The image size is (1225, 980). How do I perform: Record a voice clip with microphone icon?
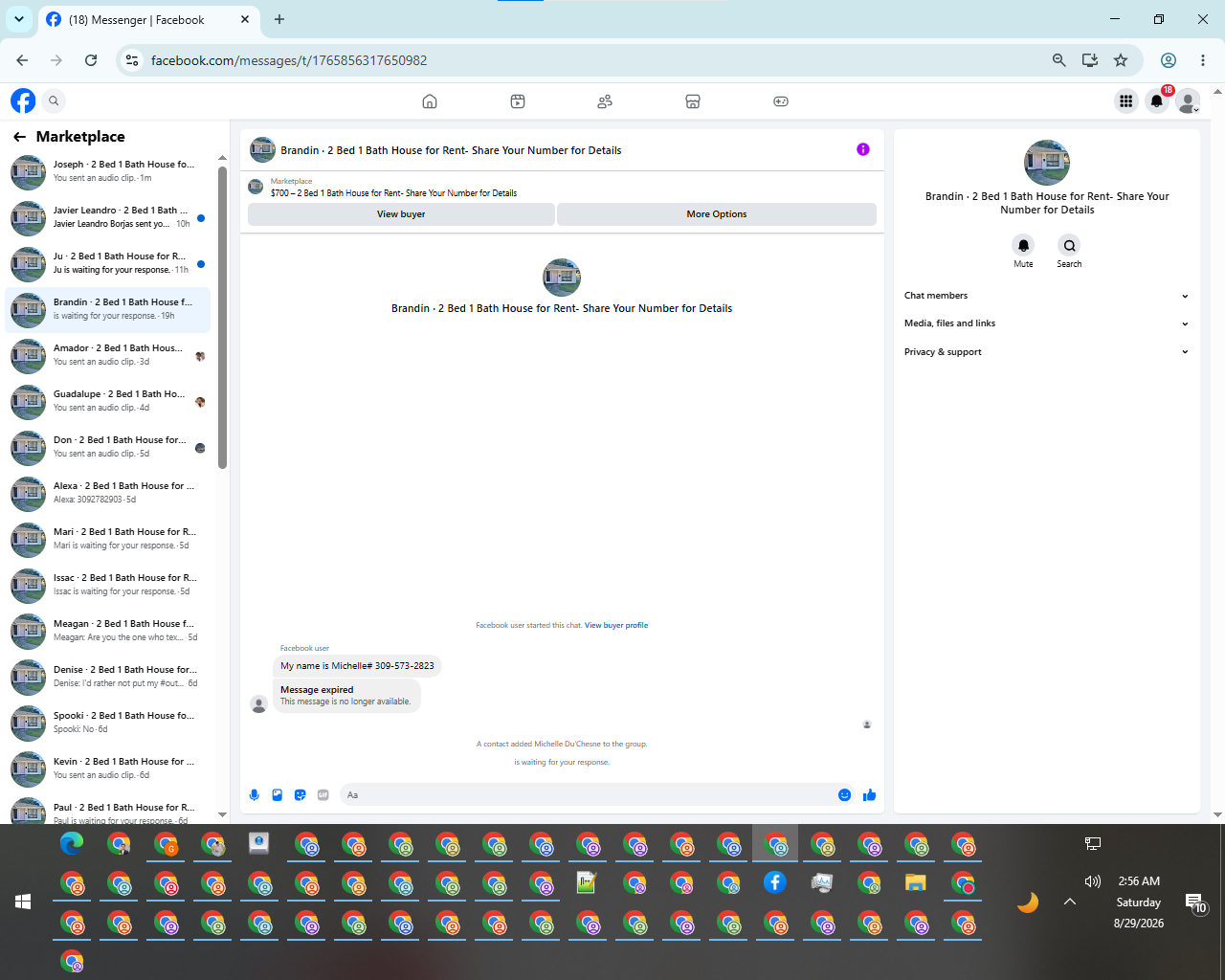(x=255, y=795)
